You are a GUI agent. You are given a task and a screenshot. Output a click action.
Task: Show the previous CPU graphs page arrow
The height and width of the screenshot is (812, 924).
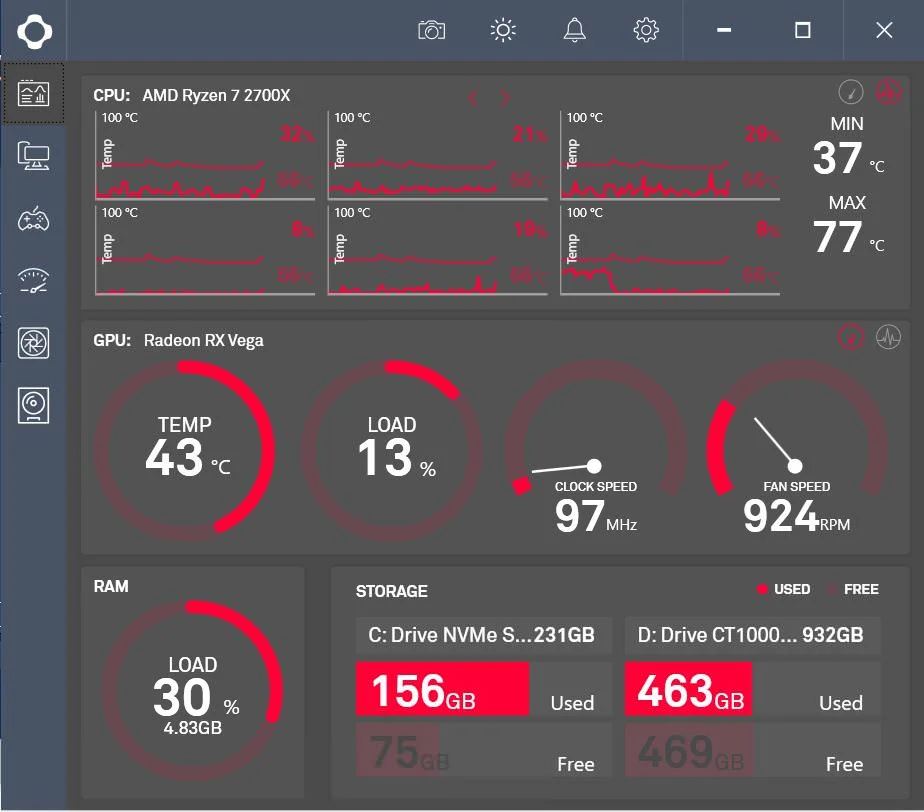(x=473, y=98)
